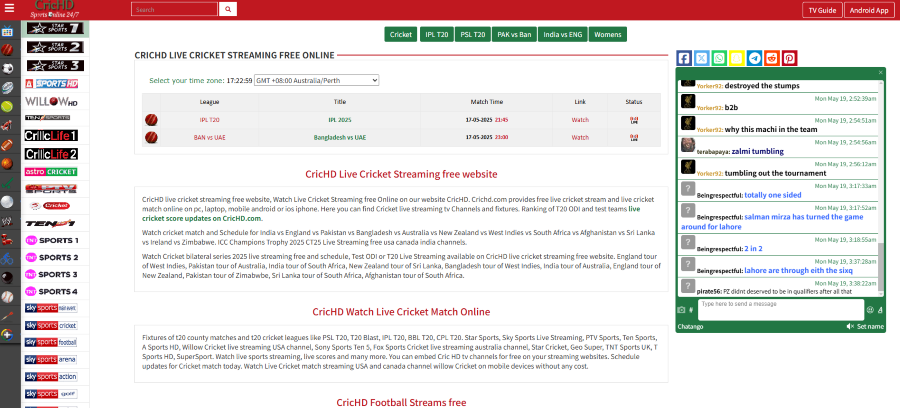Select the orange basketball sport icon
900x408 pixels.
point(7,163)
